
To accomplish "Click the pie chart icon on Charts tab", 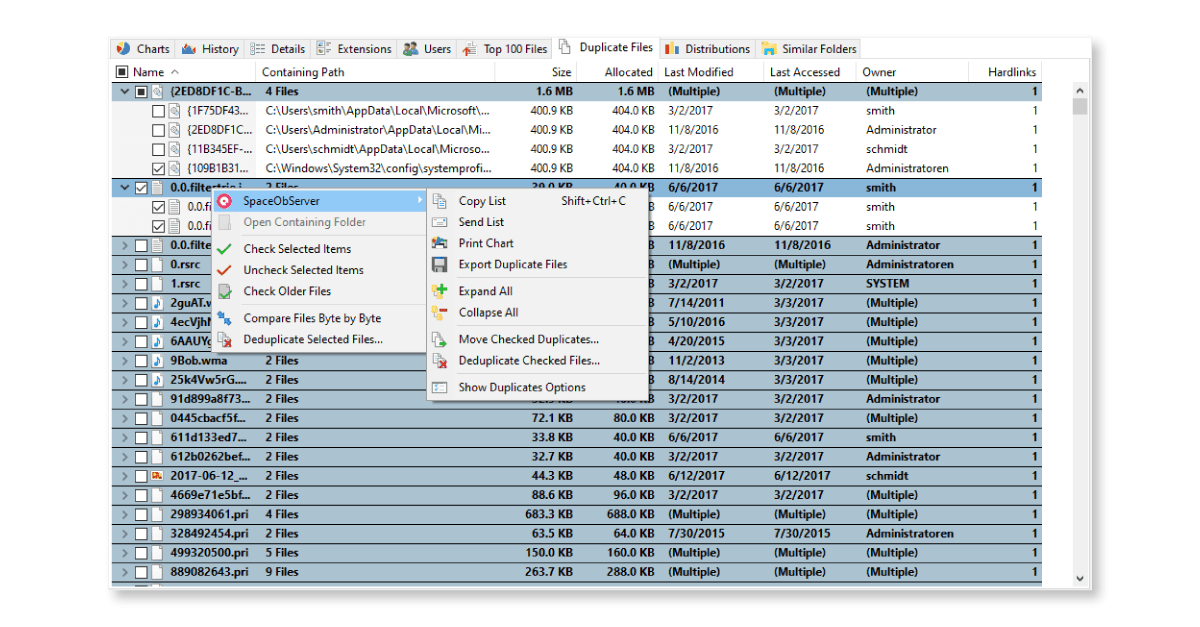I will [124, 48].
